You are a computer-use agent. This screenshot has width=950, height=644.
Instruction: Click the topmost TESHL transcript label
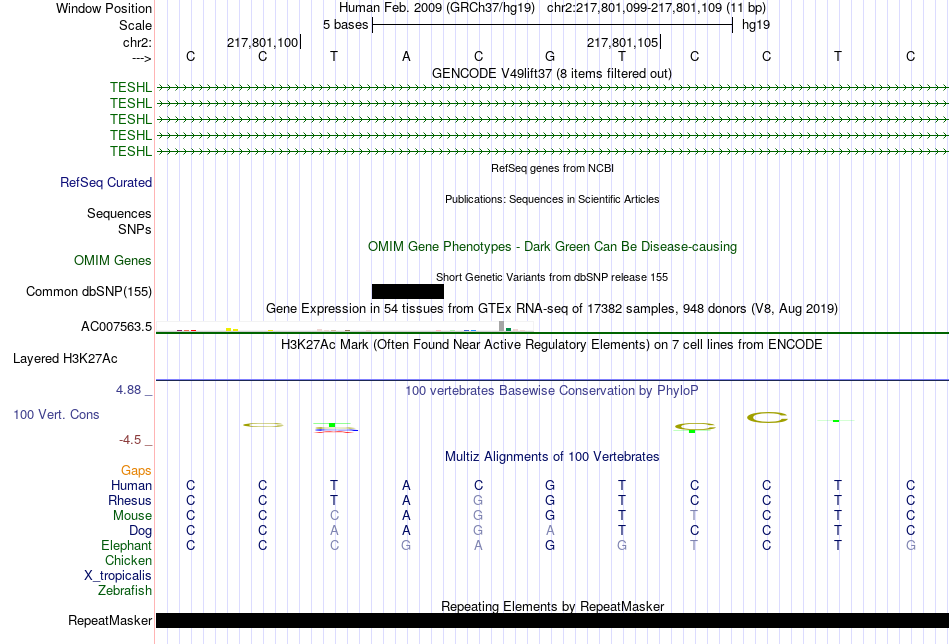(131, 87)
